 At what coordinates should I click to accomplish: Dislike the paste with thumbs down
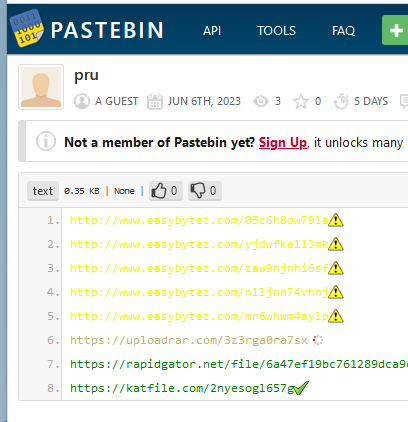point(204,191)
